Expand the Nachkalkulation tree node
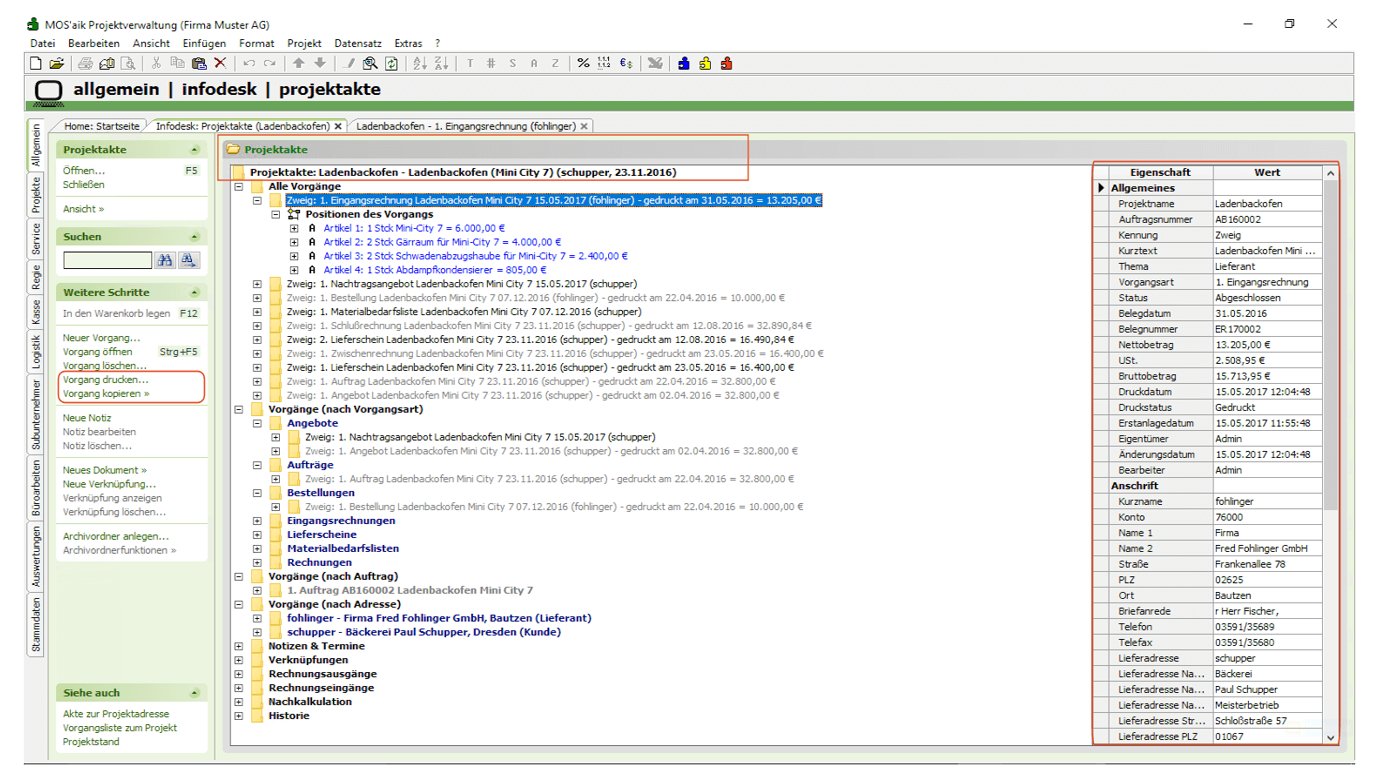The image size is (1380, 780). point(239,702)
